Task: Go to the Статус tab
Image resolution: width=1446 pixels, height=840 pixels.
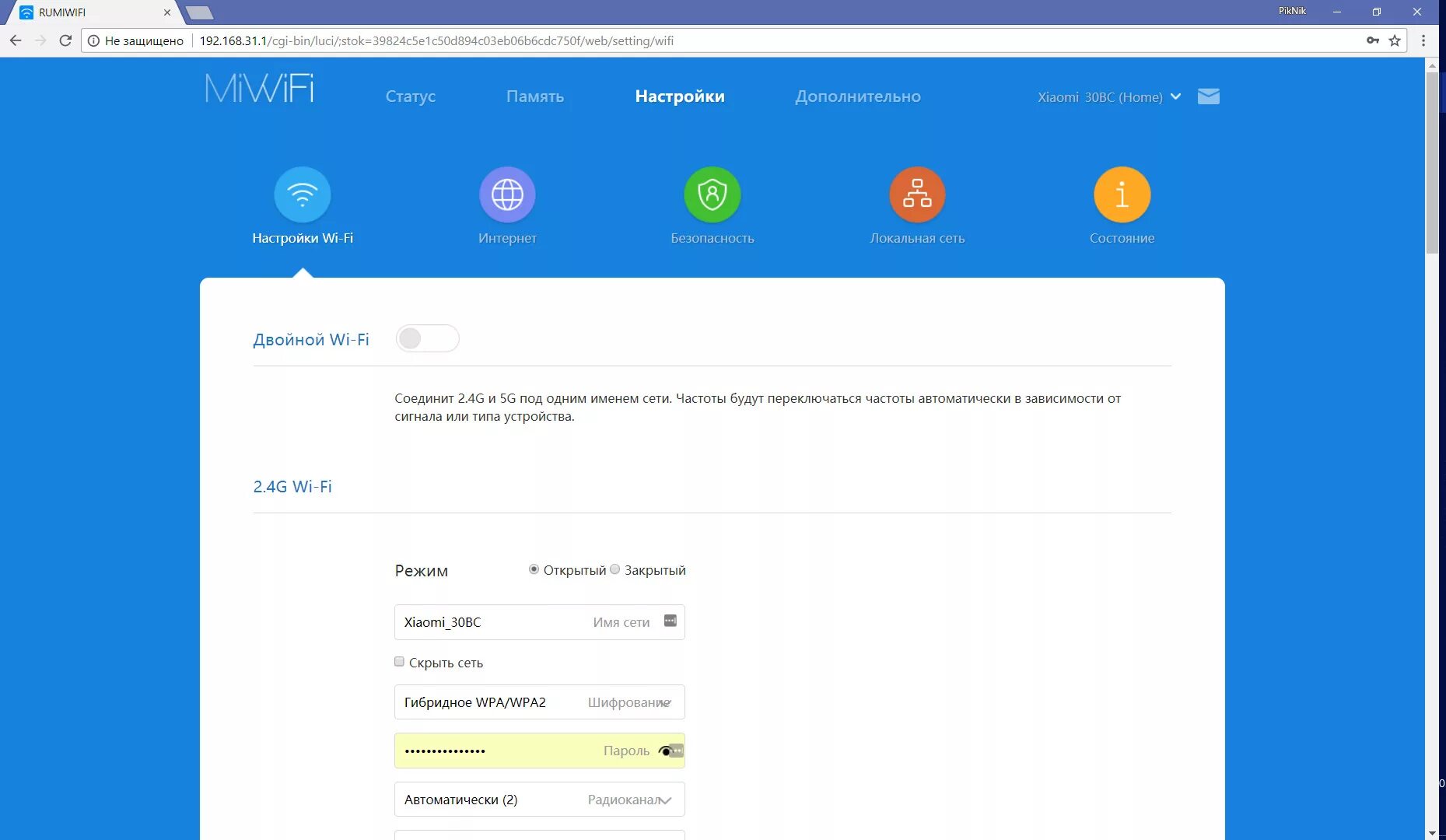Action: 411,96
